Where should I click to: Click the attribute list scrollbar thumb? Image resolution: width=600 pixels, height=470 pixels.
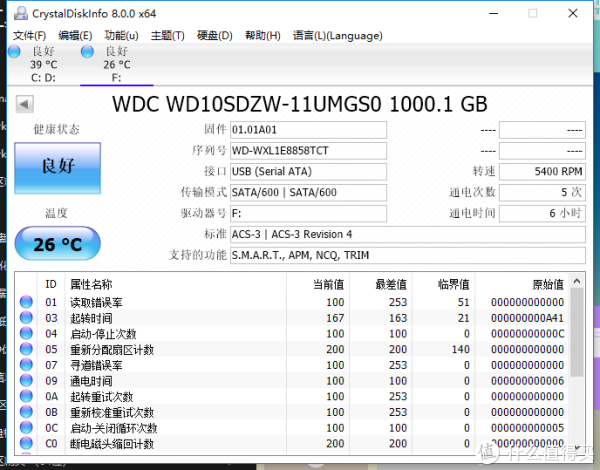577,332
